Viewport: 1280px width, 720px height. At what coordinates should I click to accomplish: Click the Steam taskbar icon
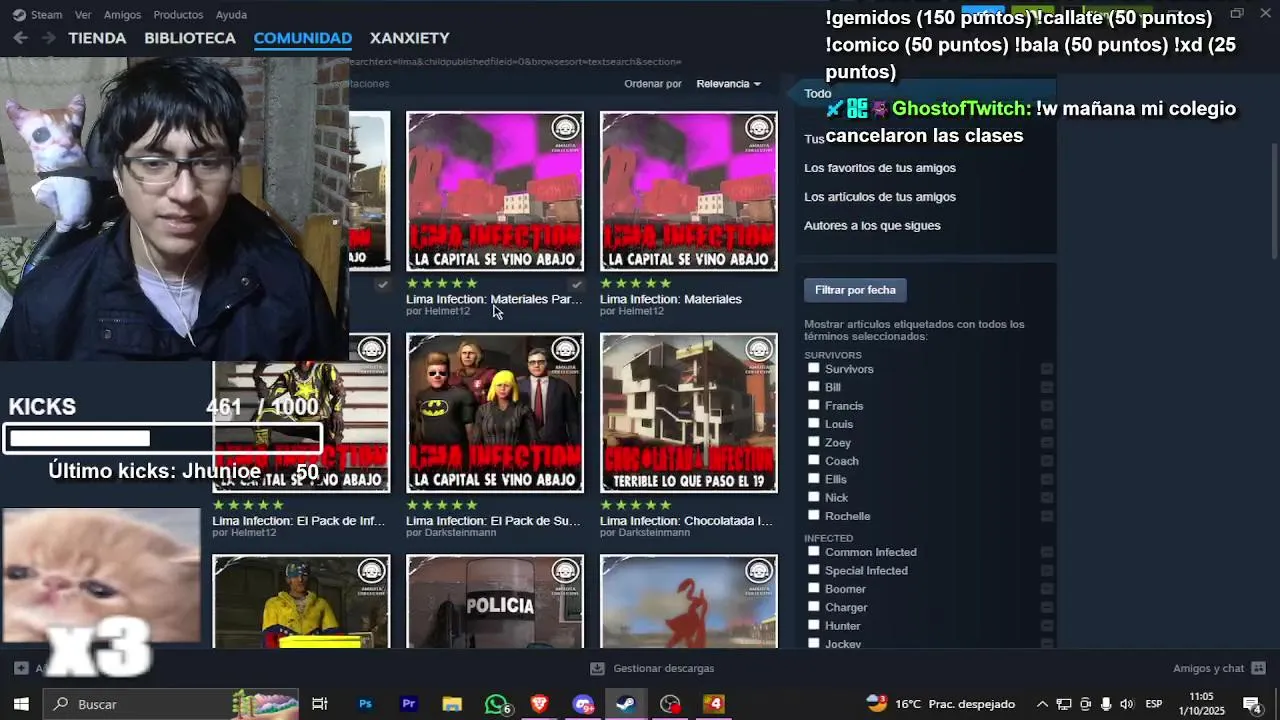click(x=626, y=704)
